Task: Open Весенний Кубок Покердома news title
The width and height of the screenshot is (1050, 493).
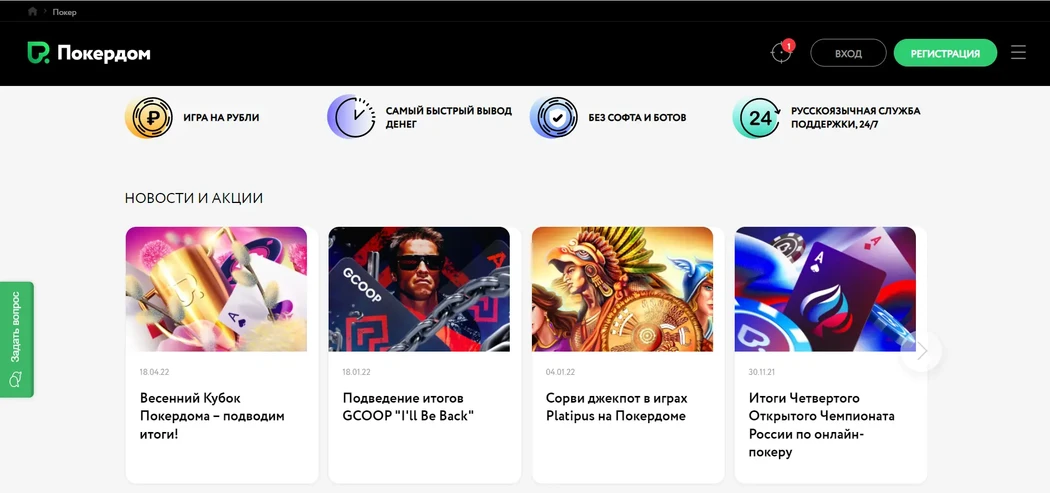Action: pos(212,417)
